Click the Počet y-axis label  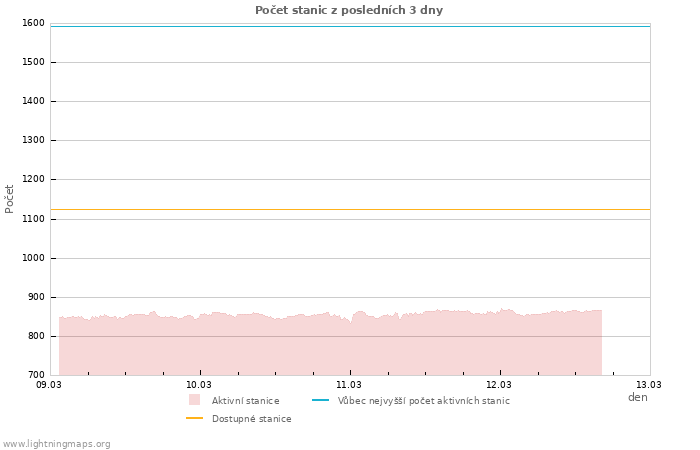point(10,198)
